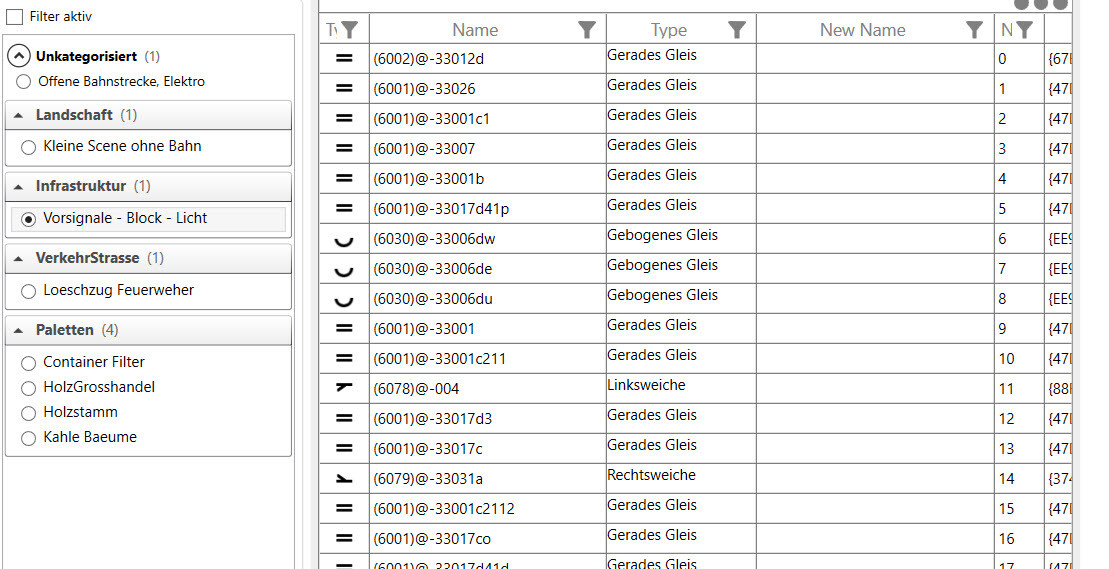This screenshot has width=1109, height=569.
Task: Select the Kleine Scene ohne Bahn option
Action: coord(28,147)
